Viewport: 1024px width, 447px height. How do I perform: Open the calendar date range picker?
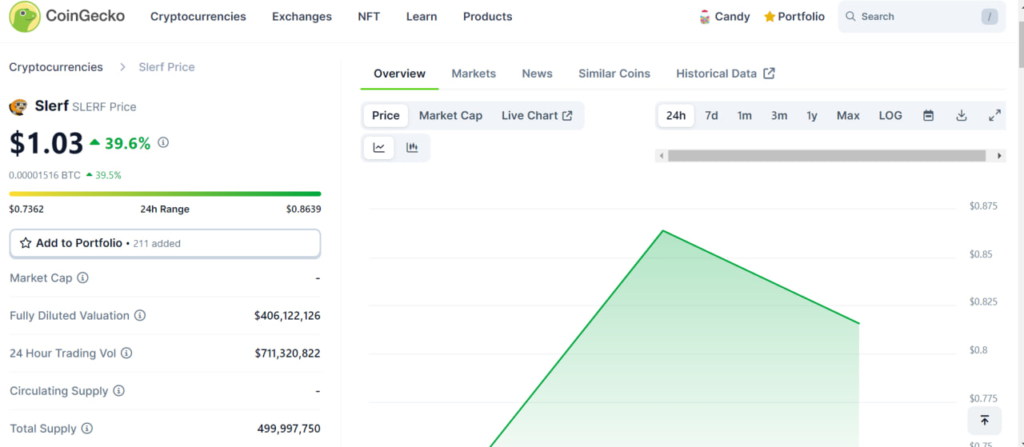928,116
